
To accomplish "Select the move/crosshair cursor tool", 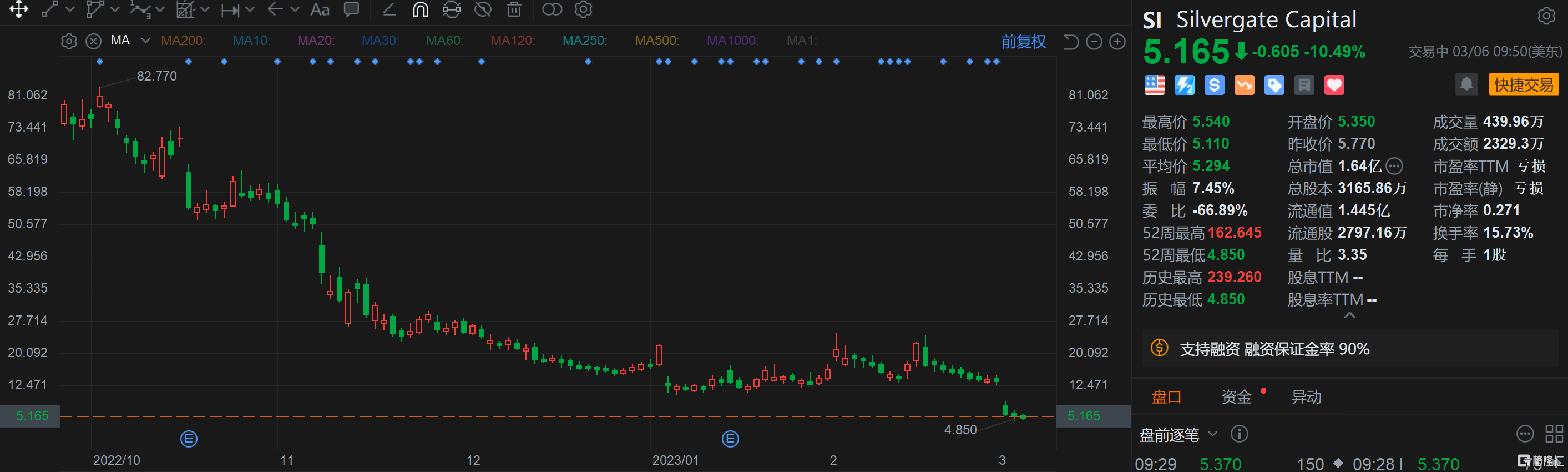I will tap(19, 9).
